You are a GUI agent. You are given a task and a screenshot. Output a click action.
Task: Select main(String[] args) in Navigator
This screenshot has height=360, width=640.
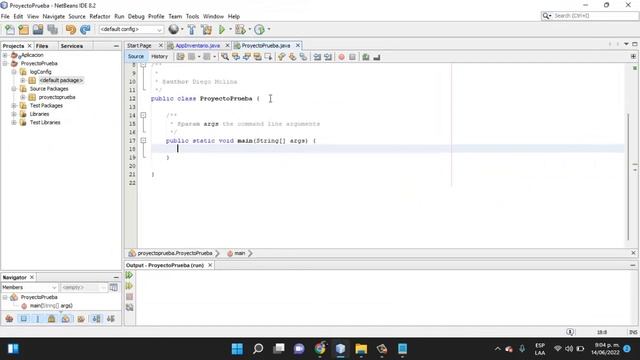51,306
